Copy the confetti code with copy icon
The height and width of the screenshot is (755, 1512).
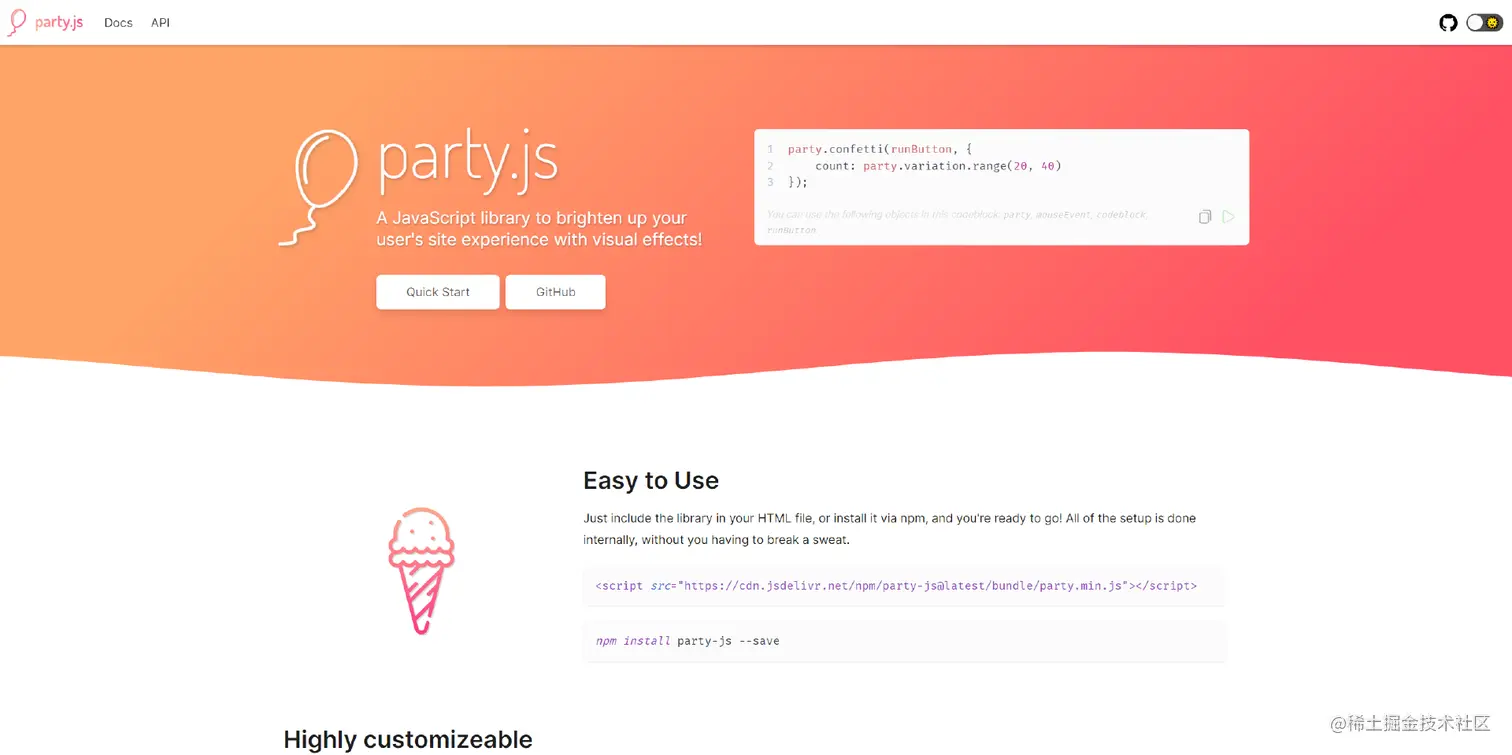(x=1205, y=217)
